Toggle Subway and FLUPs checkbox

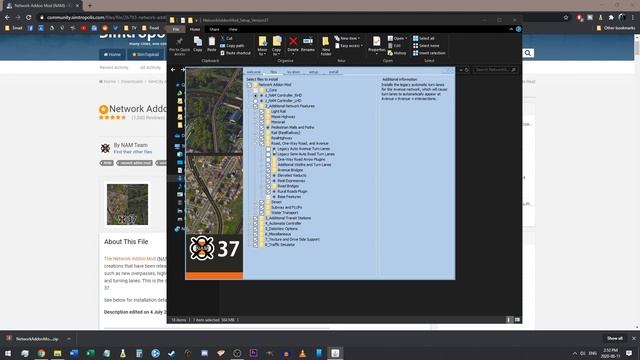(262, 207)
